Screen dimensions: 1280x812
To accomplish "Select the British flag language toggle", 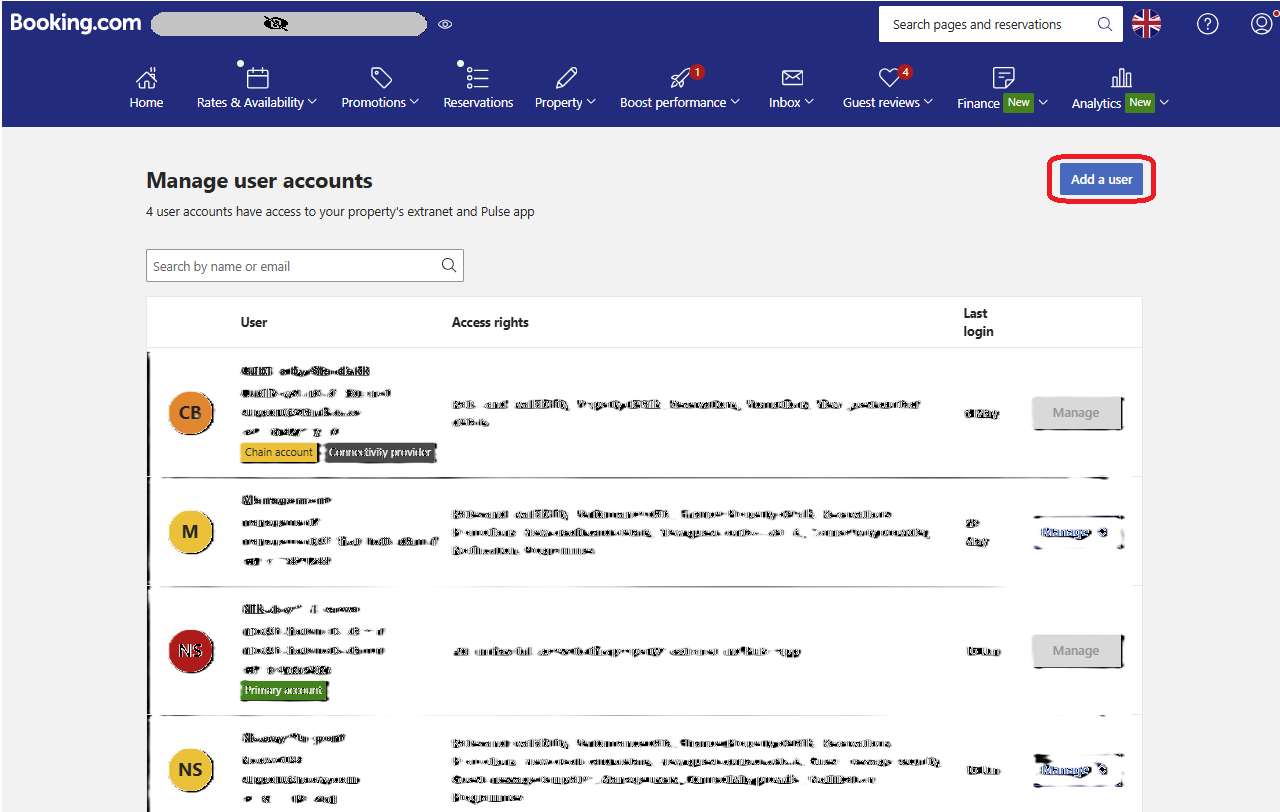I will [x=1146, y=23].
